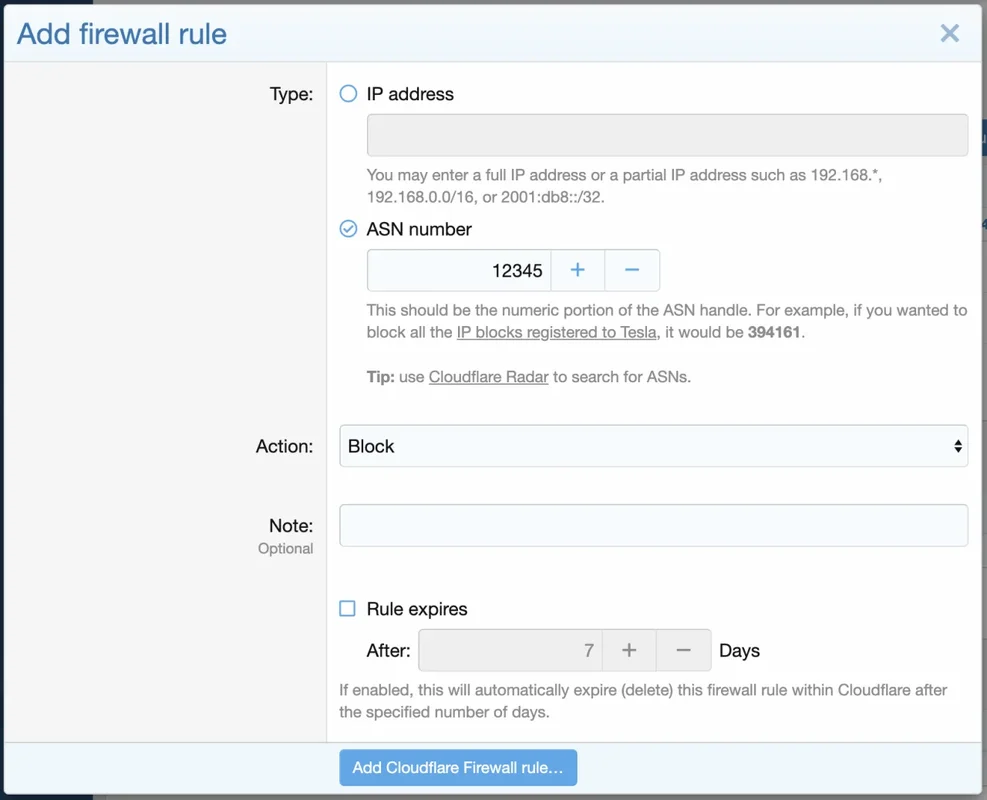Viewport: 987px width, 800px height.
Task: Click the "Note:" field label
Action: coord(290,525)
